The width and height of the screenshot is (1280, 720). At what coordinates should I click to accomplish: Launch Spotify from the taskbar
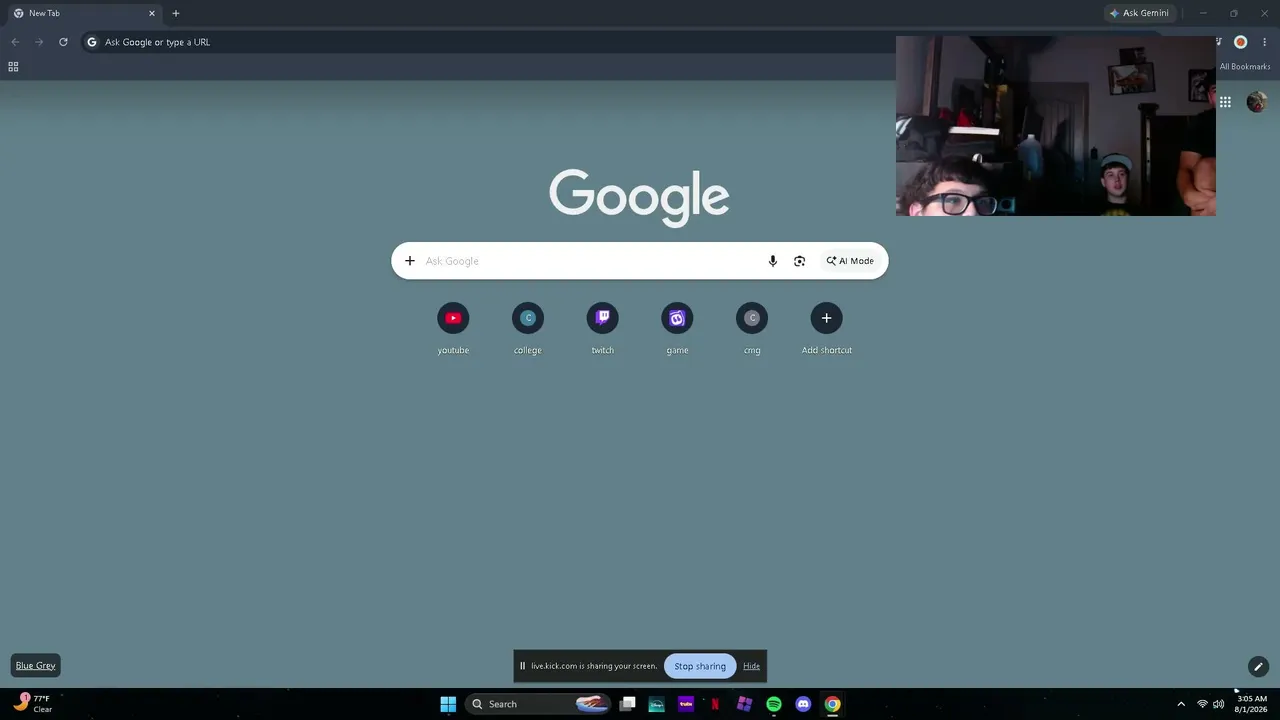point(774,704)
